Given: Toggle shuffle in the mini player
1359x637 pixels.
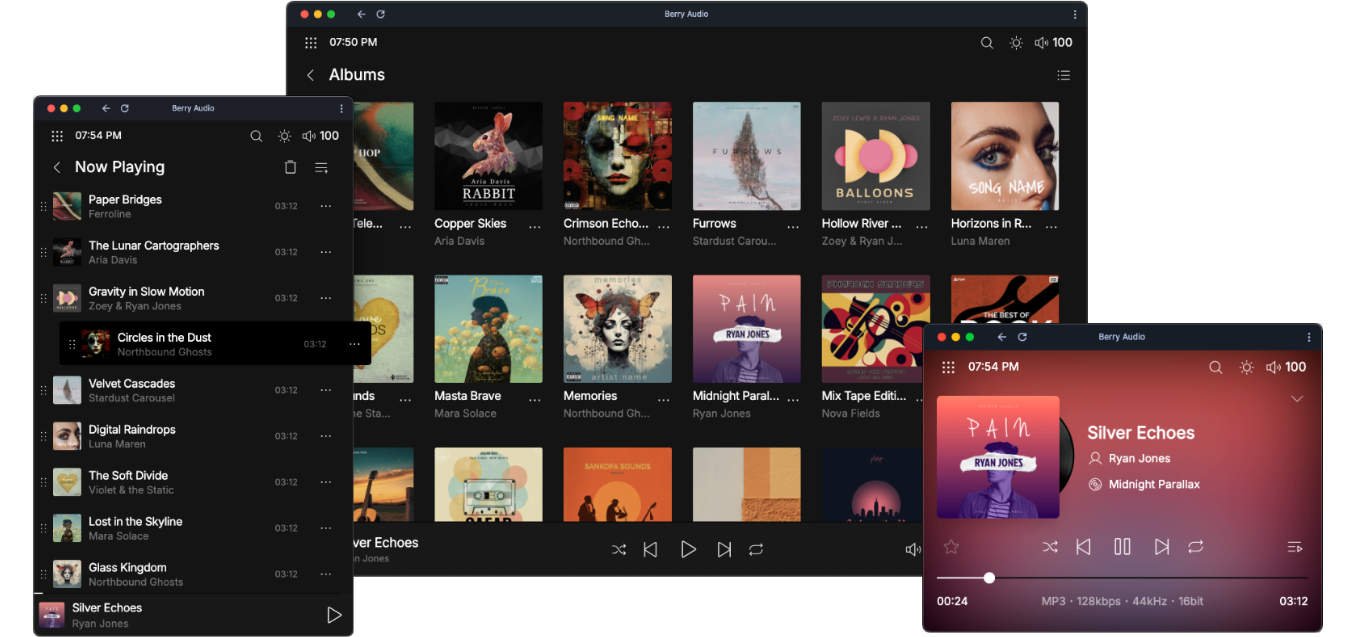Looking at the screenshot, I should [x=1050, y=547].
